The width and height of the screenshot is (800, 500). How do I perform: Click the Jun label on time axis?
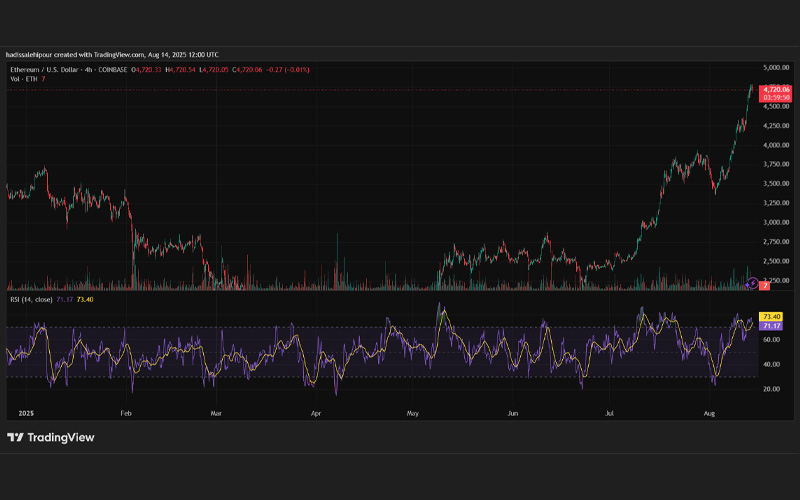513,413
